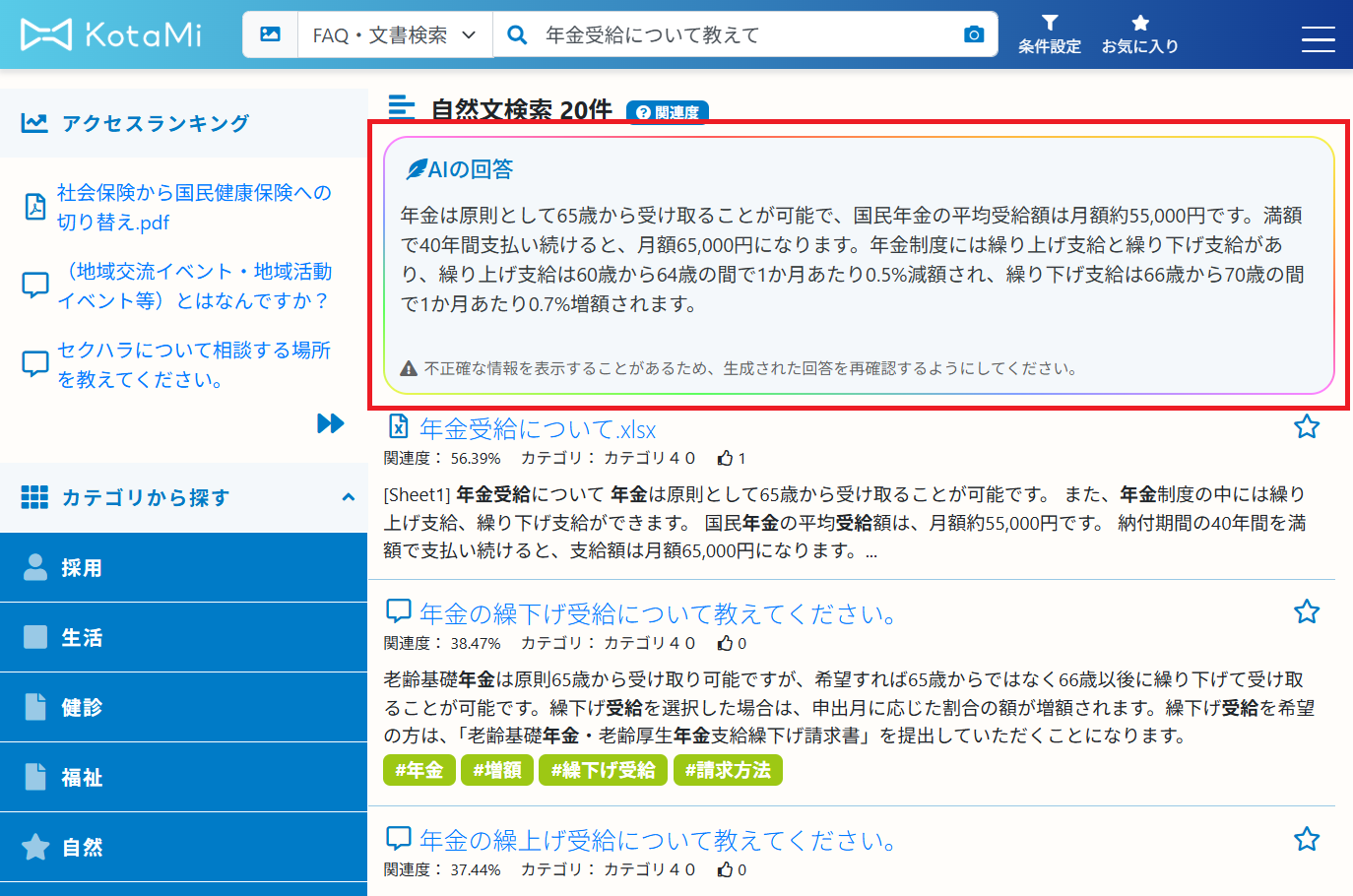
Task: Select the 採用 category
Action: [x=183, y=567]
